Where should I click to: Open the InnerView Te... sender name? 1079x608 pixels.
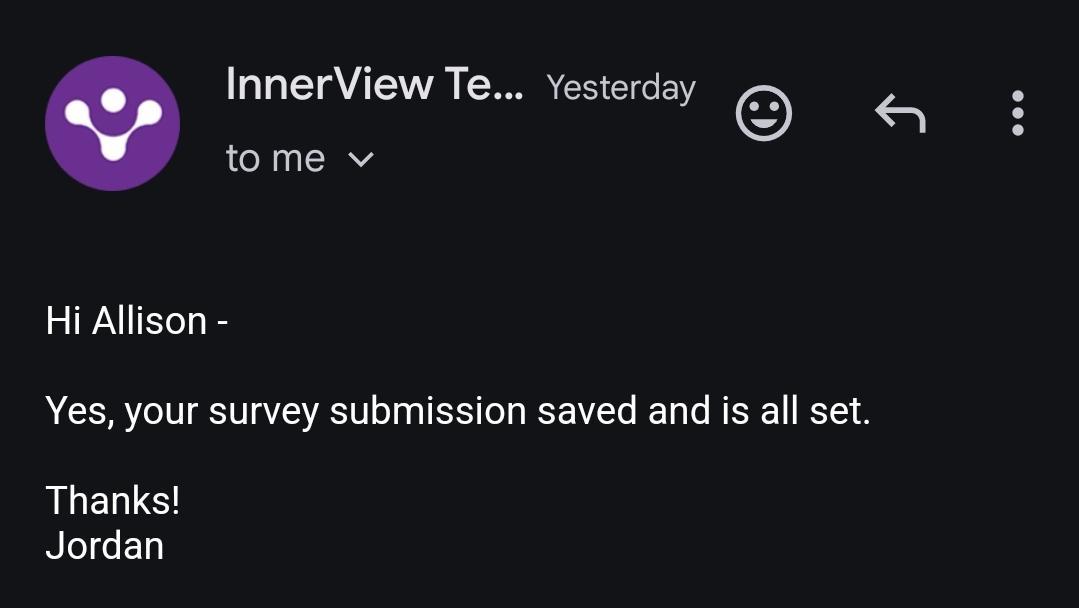(374, 84)
